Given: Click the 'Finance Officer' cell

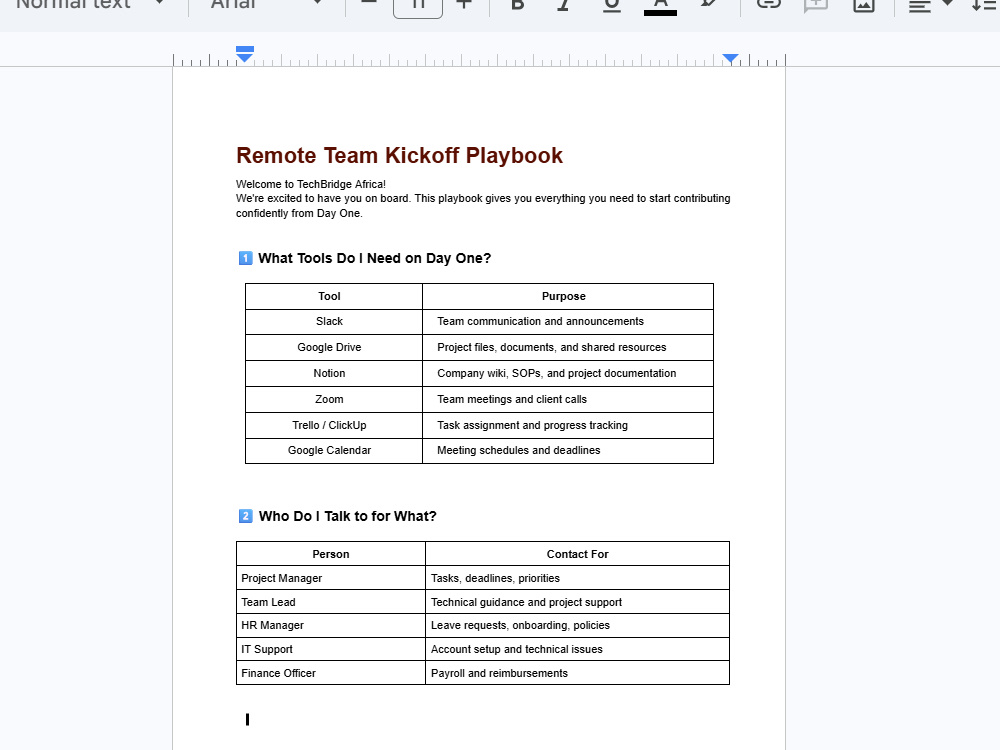Looking at the screenshot, I should tap(330, 673).
